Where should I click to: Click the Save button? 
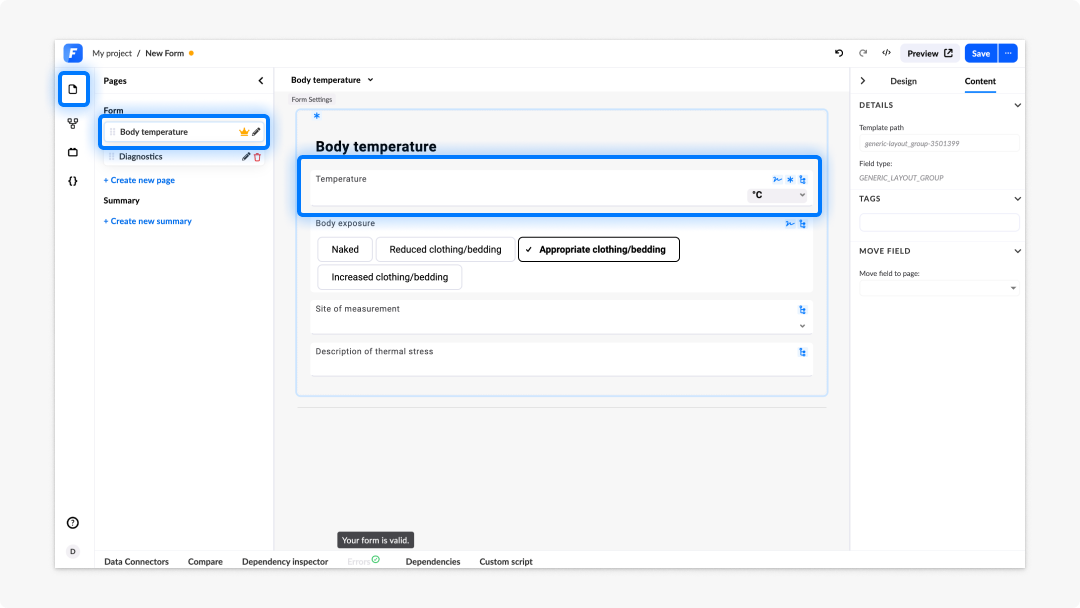tap(981, 53)
